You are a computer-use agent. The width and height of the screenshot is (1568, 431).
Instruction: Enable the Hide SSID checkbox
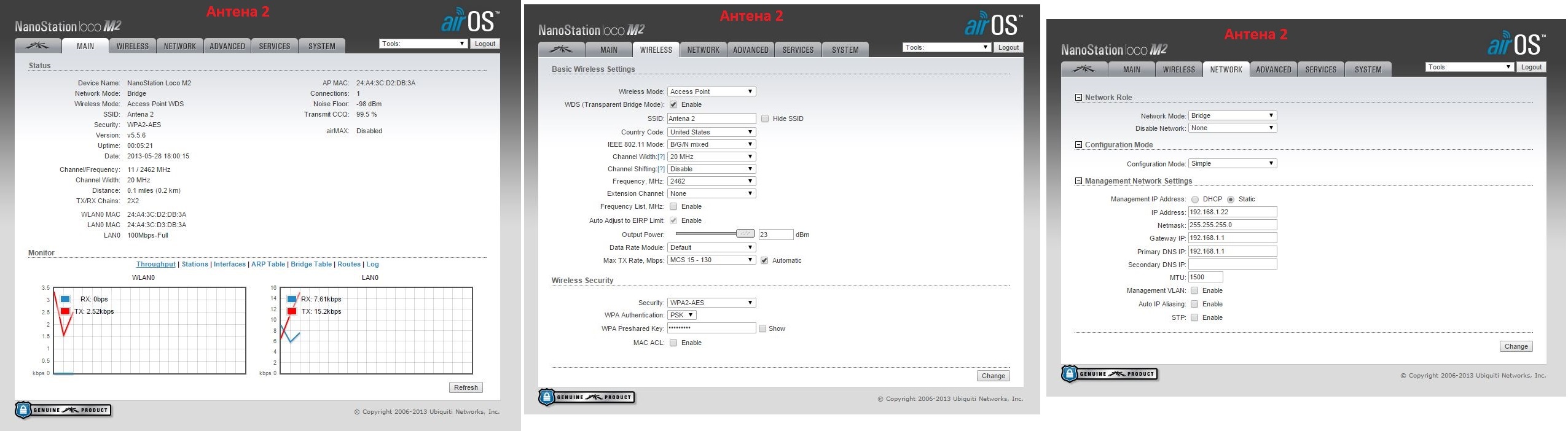click(765, 118)
